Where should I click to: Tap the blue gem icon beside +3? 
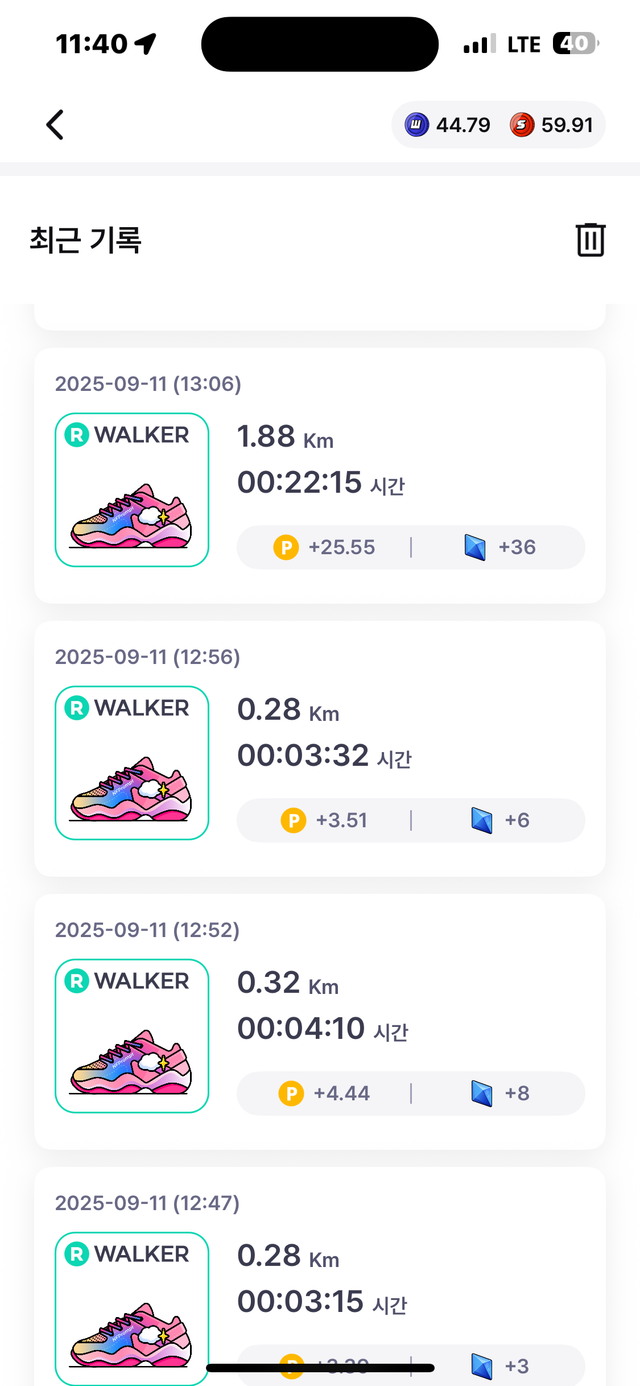pos(483,1366)
